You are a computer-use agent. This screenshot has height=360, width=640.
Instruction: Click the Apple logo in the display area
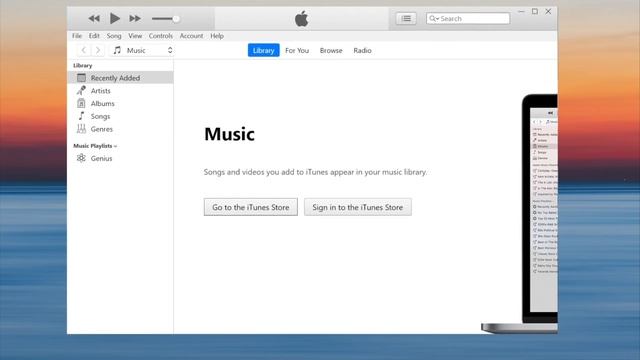point(302,19)
